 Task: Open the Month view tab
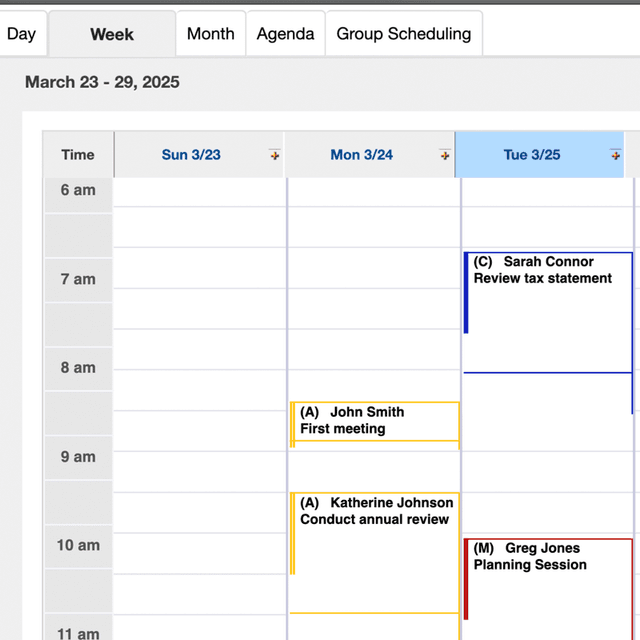tap(211, 34)
